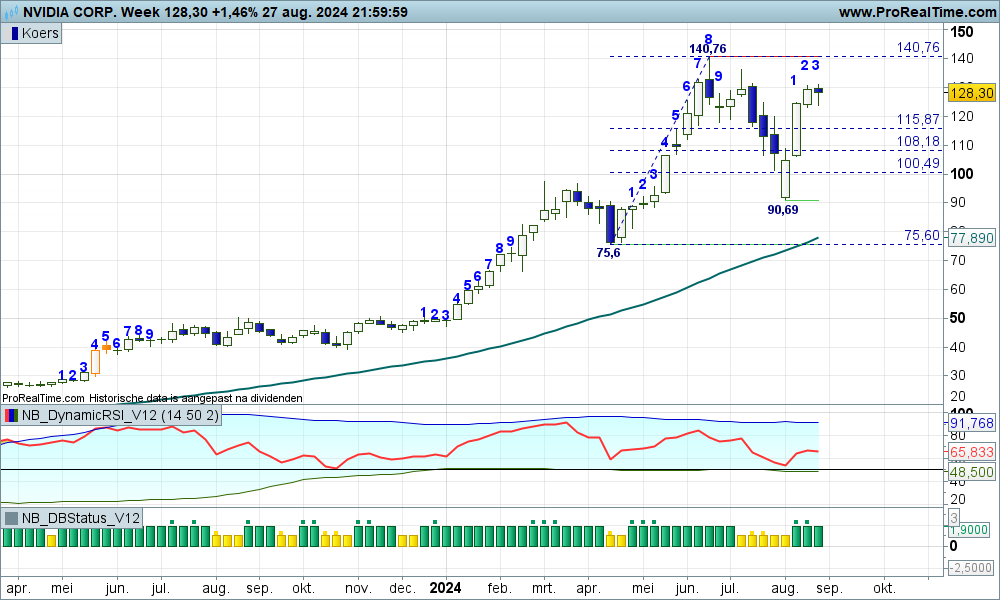Image resolution: width=1000 pixels, height=600 pixels.
Task: Click the candlestick chart icon in title bar
Action: tap(11, 12)
